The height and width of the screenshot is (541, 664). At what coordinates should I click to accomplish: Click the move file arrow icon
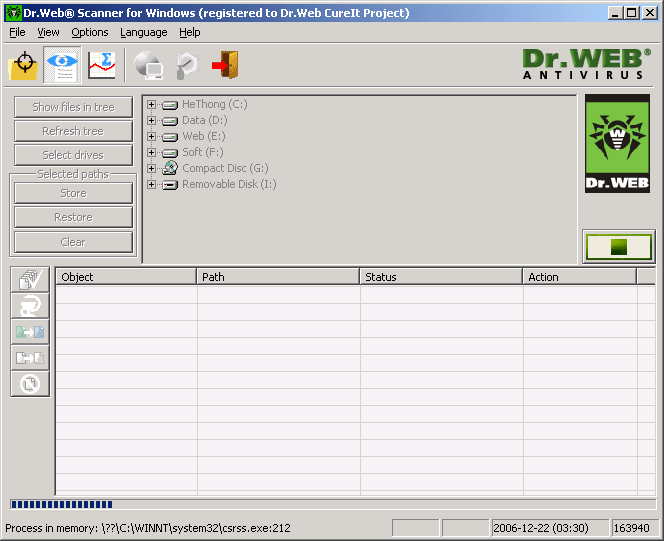tap(30, 358)
